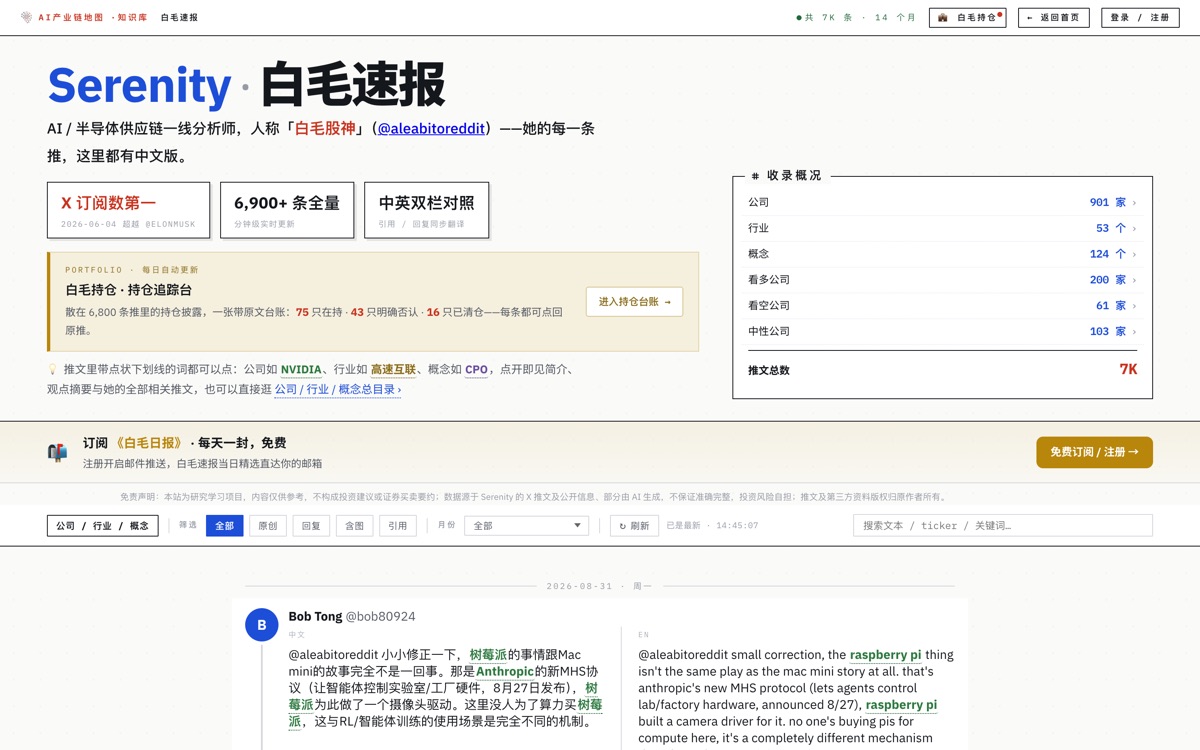Screen dimensions: 1200x750
Task: Click Bob Tong avatar icon
Action: tap(262, 625)
